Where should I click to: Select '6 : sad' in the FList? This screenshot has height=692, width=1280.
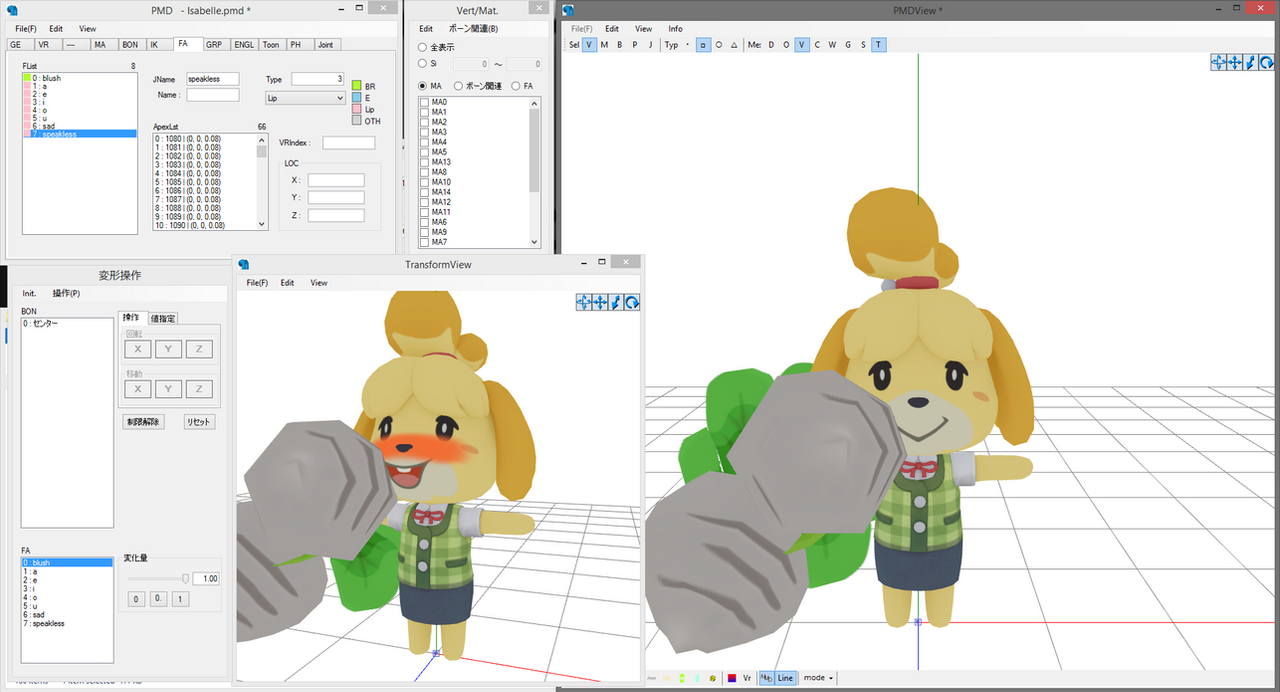pos(79,126)
